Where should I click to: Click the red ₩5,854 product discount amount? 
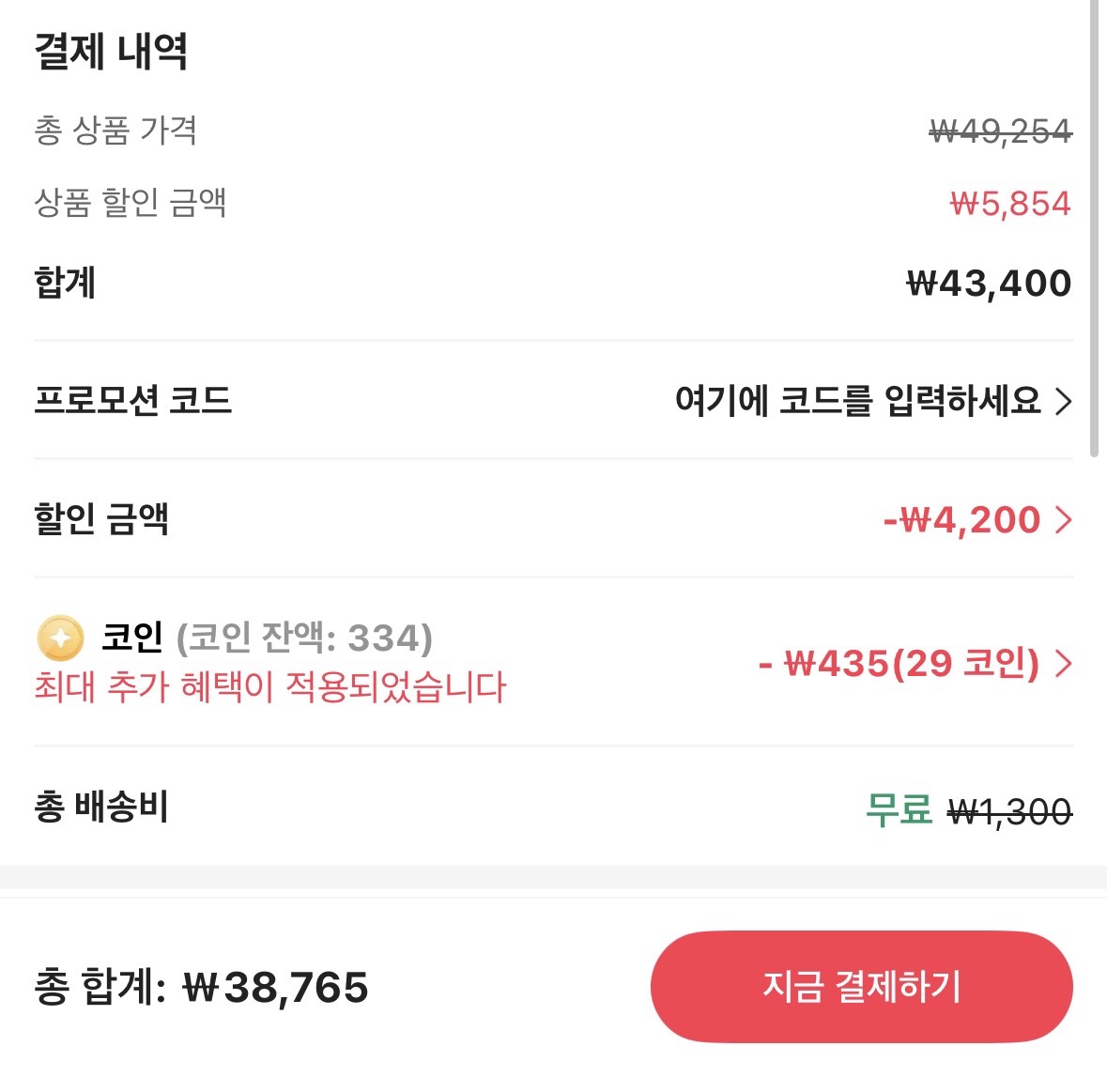point(1010,204)
